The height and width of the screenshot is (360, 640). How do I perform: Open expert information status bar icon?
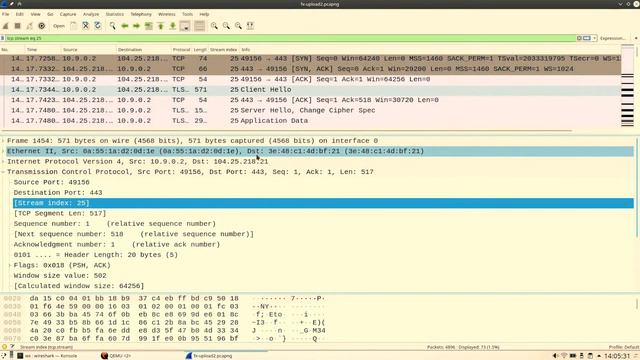tap(4, 347)
